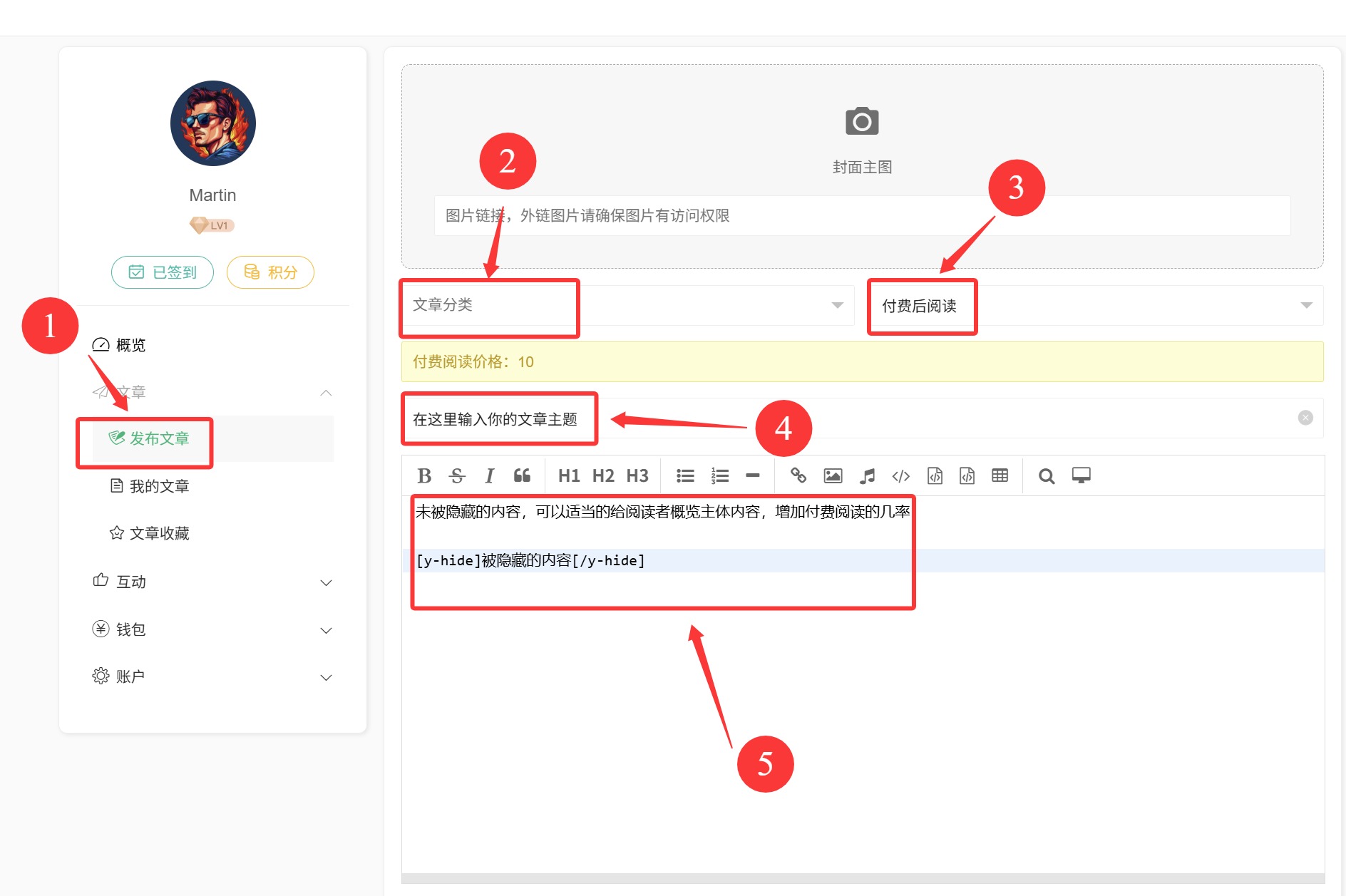Collapse the 文章 menu section
Screen dimensions: 1346x896
pos(212,392)
